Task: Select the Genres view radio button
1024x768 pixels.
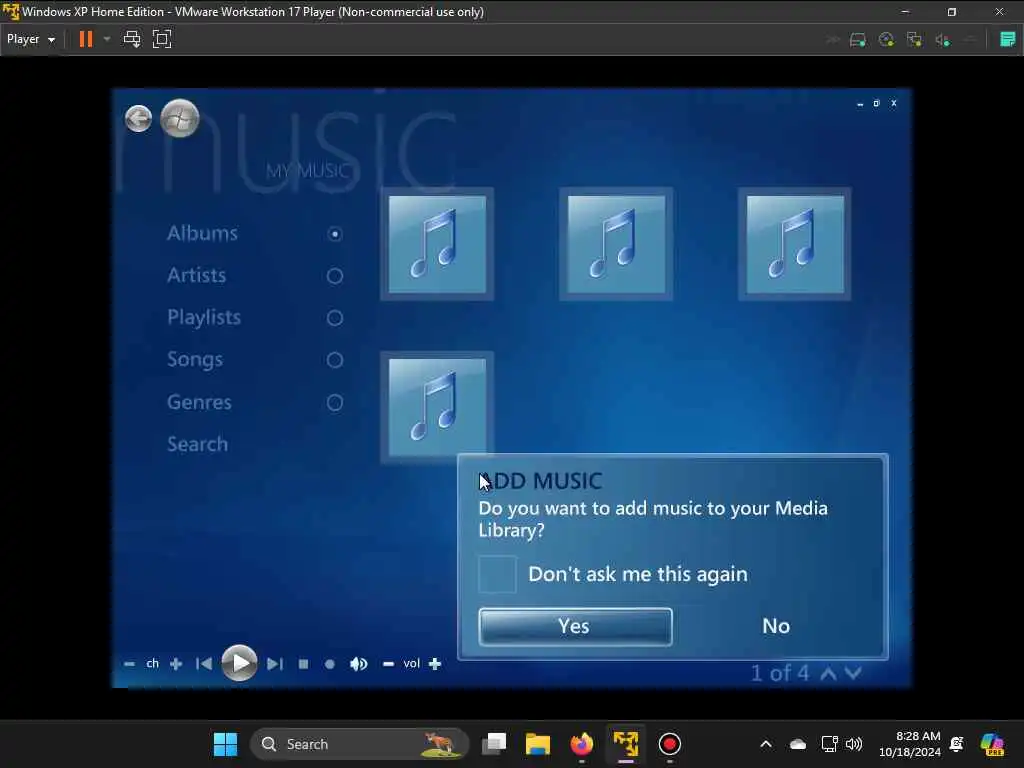Action: [334, 402]
